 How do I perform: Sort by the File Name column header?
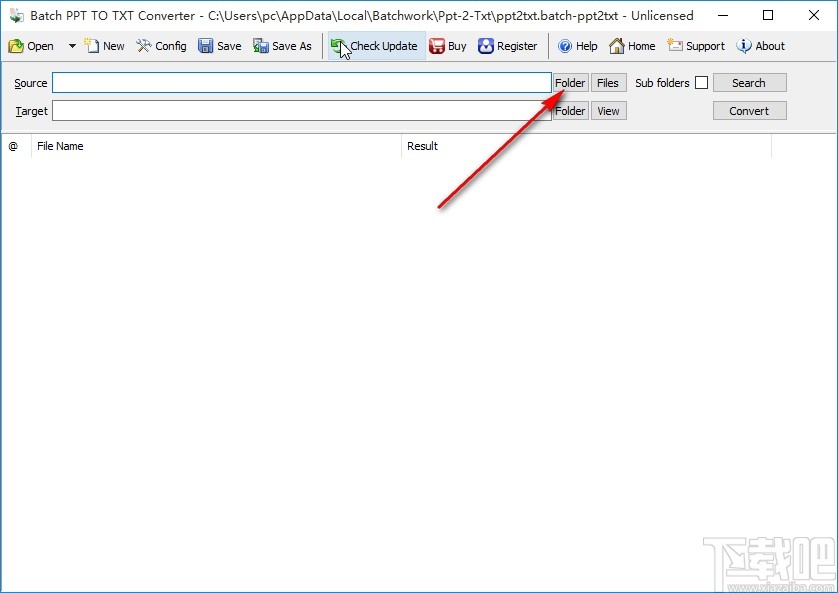click(x=60, y=146)
